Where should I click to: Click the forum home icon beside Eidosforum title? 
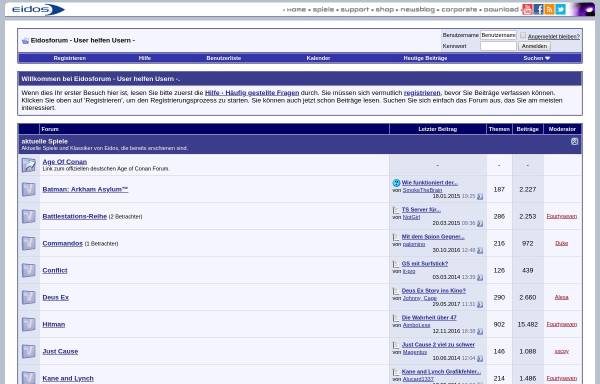point(25,41)
